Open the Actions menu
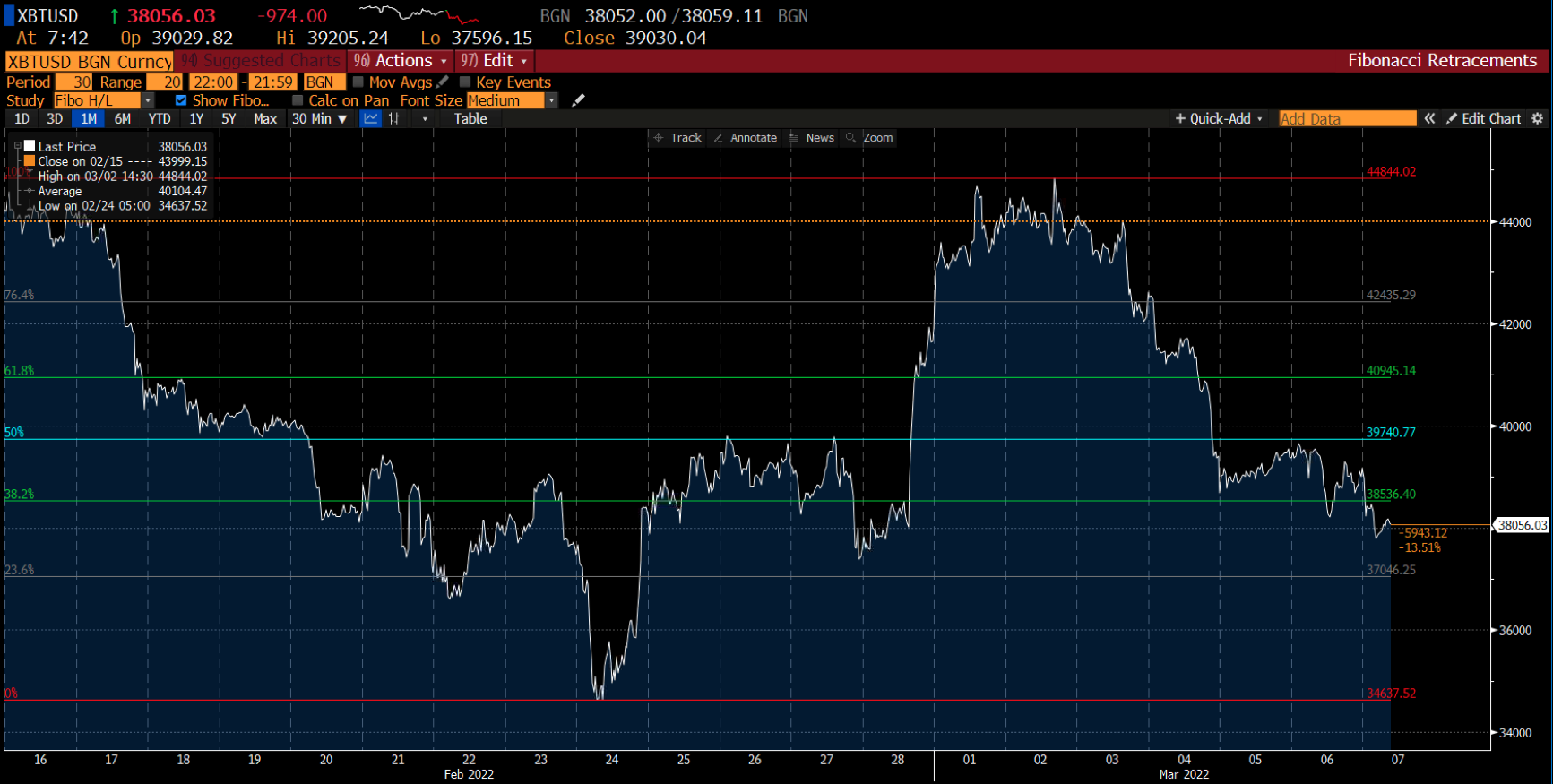1553x784 pixels. click(x=401, y=60)
